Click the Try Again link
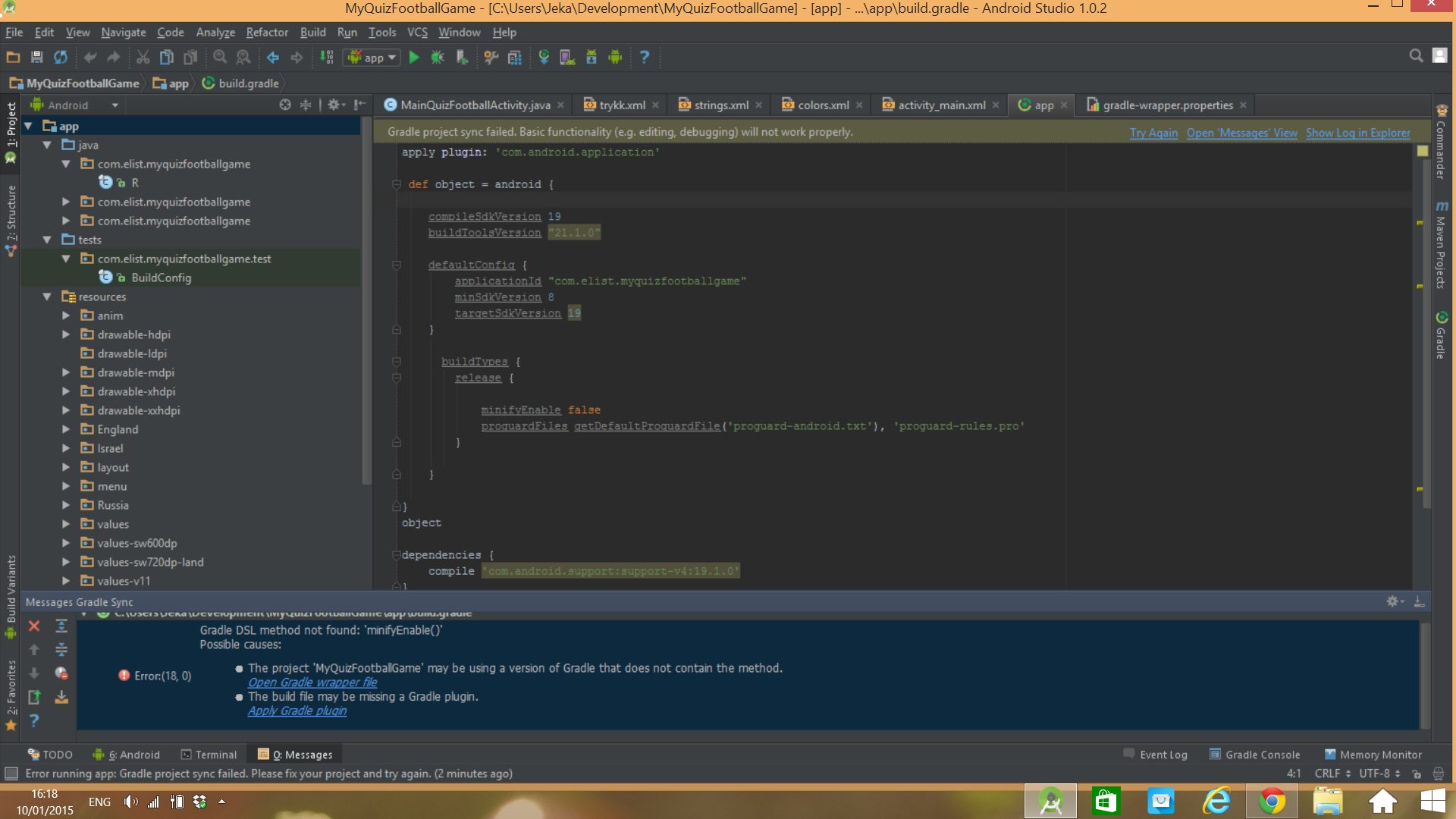The width and height of the screenshot is (1456, 819). (1153, 133)
